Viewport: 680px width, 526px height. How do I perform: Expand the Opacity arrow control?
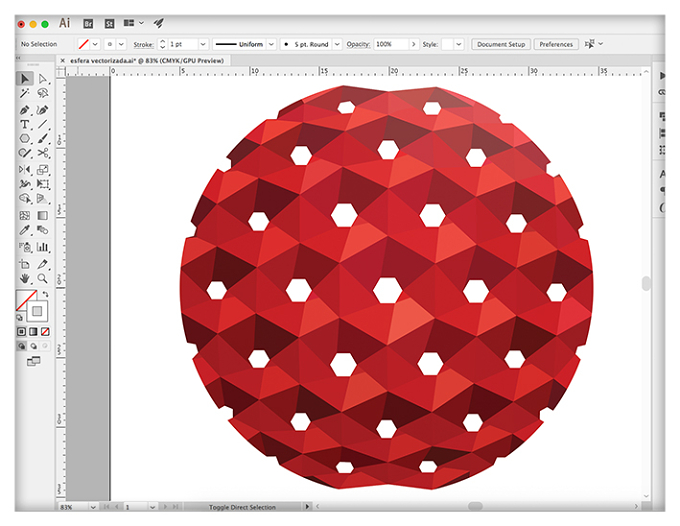click(x=413, y=44)
